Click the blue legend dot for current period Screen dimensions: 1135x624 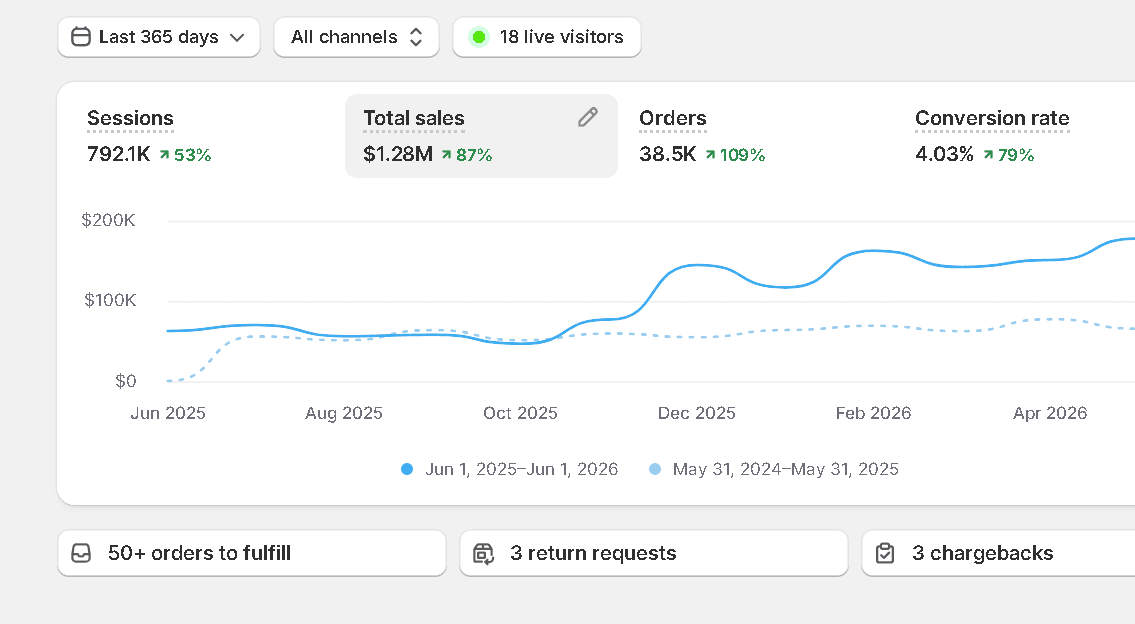pyautogui.click(x=407, y=469)
